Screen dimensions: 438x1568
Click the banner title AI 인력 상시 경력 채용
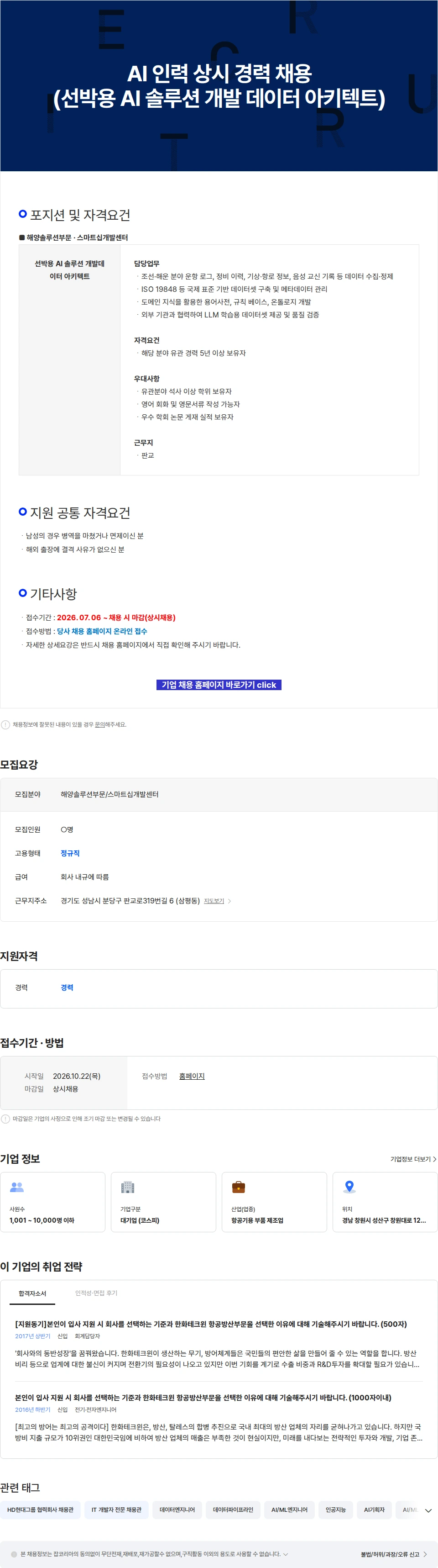tap(219, 73)
